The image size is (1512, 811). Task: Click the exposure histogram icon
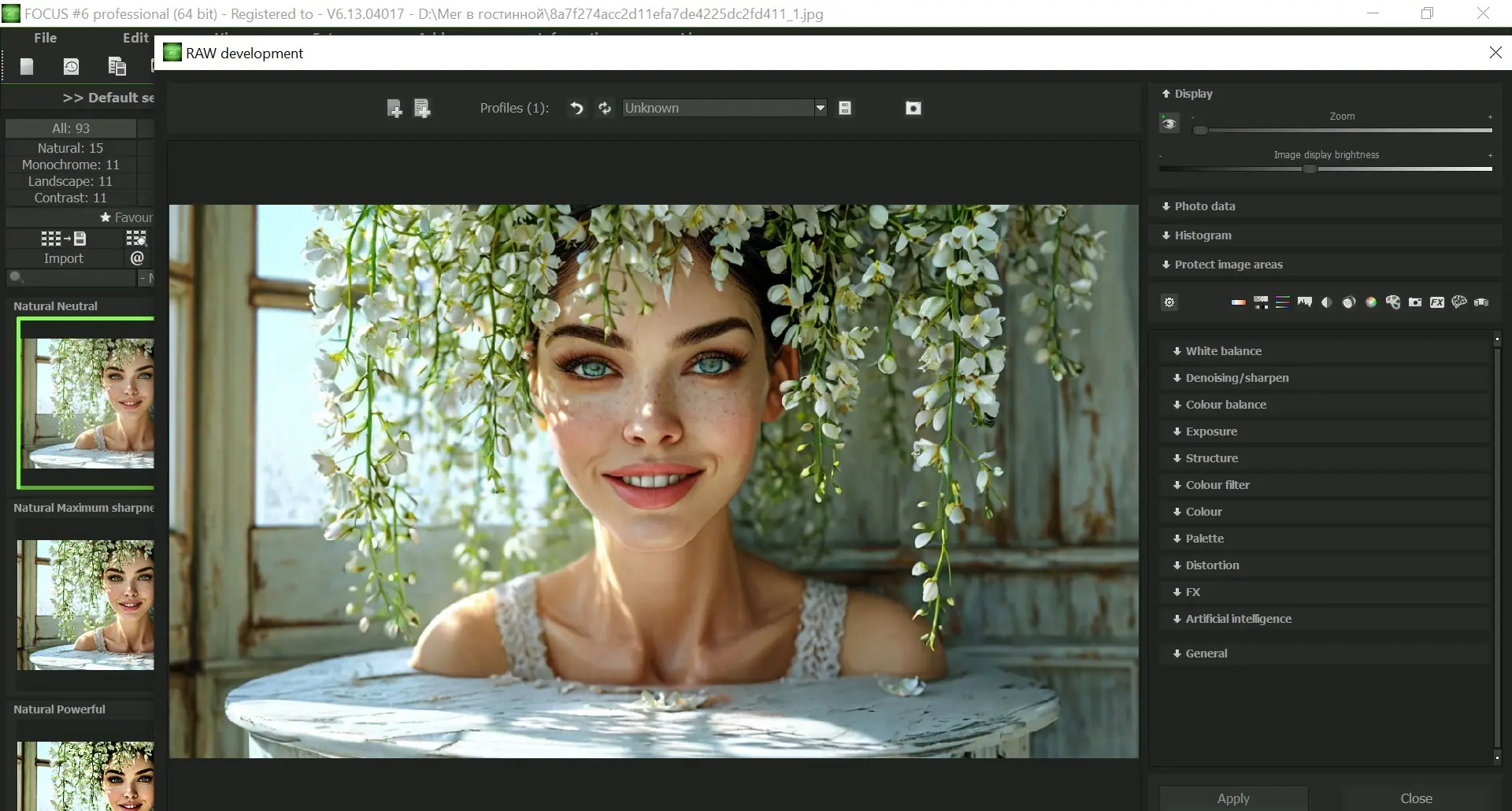pos(1305,302)
